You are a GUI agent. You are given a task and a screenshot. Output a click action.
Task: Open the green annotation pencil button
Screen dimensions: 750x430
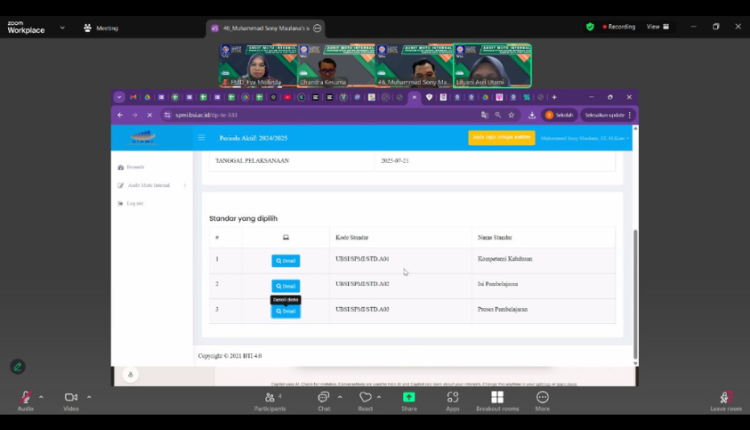click(x=18, y=367)
